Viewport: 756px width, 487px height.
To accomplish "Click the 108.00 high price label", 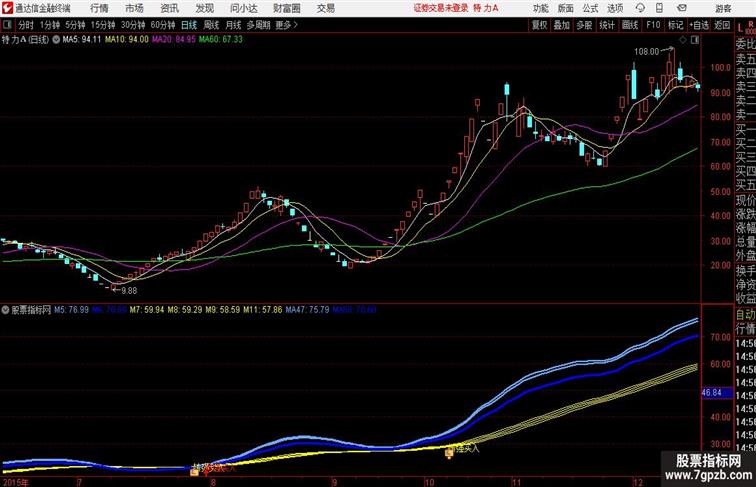I will click(646, 51).
